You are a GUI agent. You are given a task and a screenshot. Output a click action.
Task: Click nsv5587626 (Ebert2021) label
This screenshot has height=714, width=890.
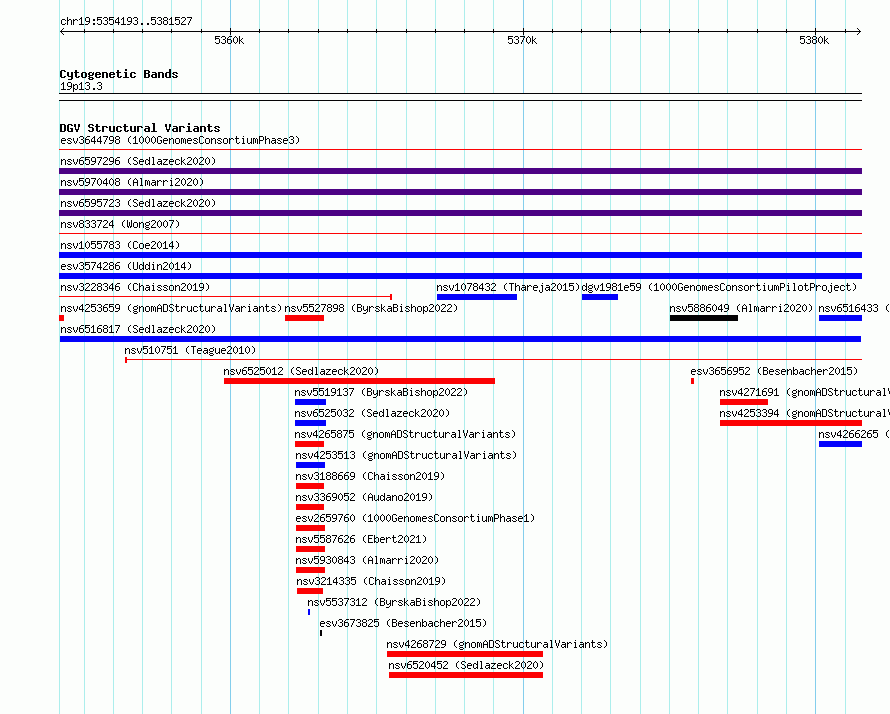(361, 539)
